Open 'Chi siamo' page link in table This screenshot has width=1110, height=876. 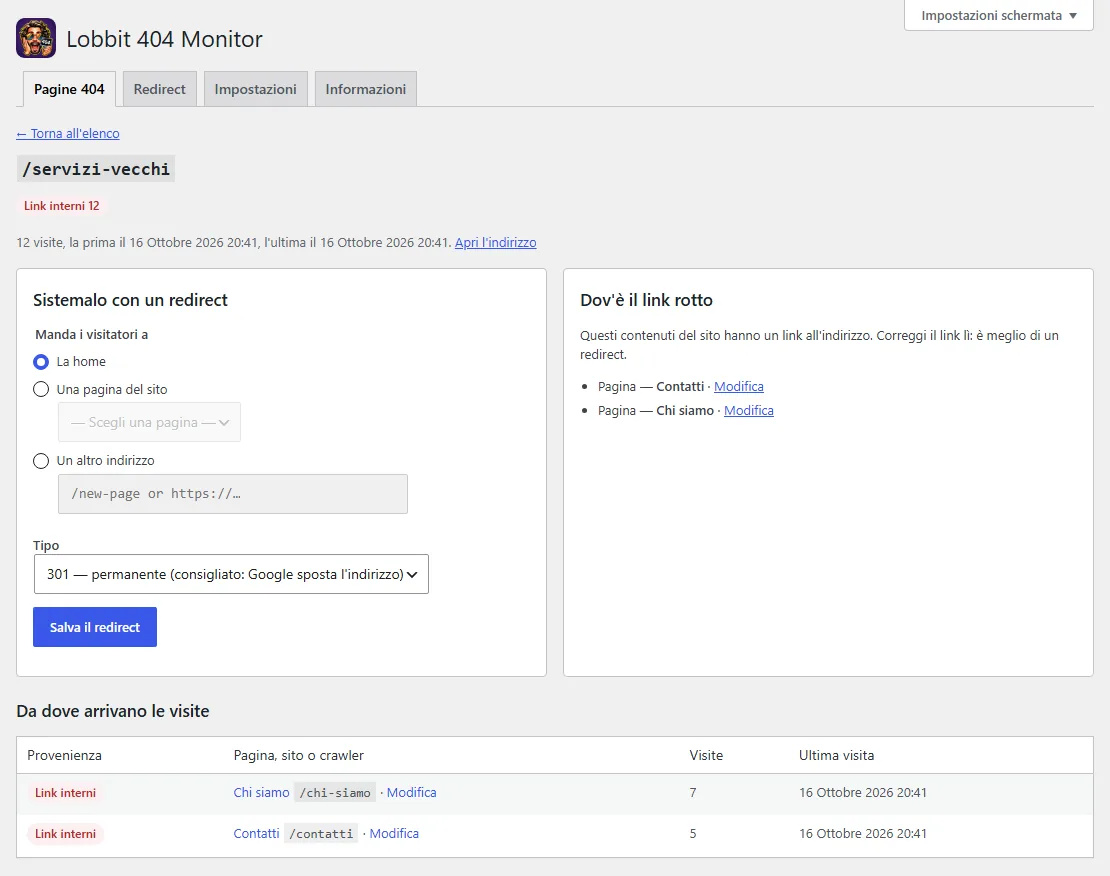click(261, 792)
